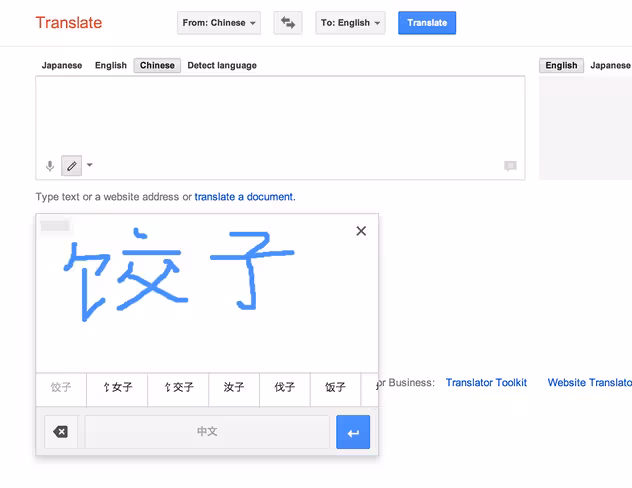The image size is (632, 488).
Task: Select Japanese source language tab
Action: coord(62,65)
